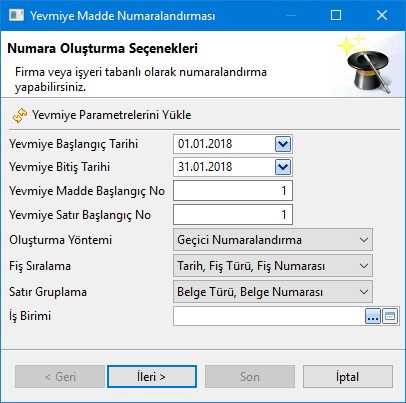Click the application icon in title bar
This screenshot has height=403, width=406.
[16, 15]
